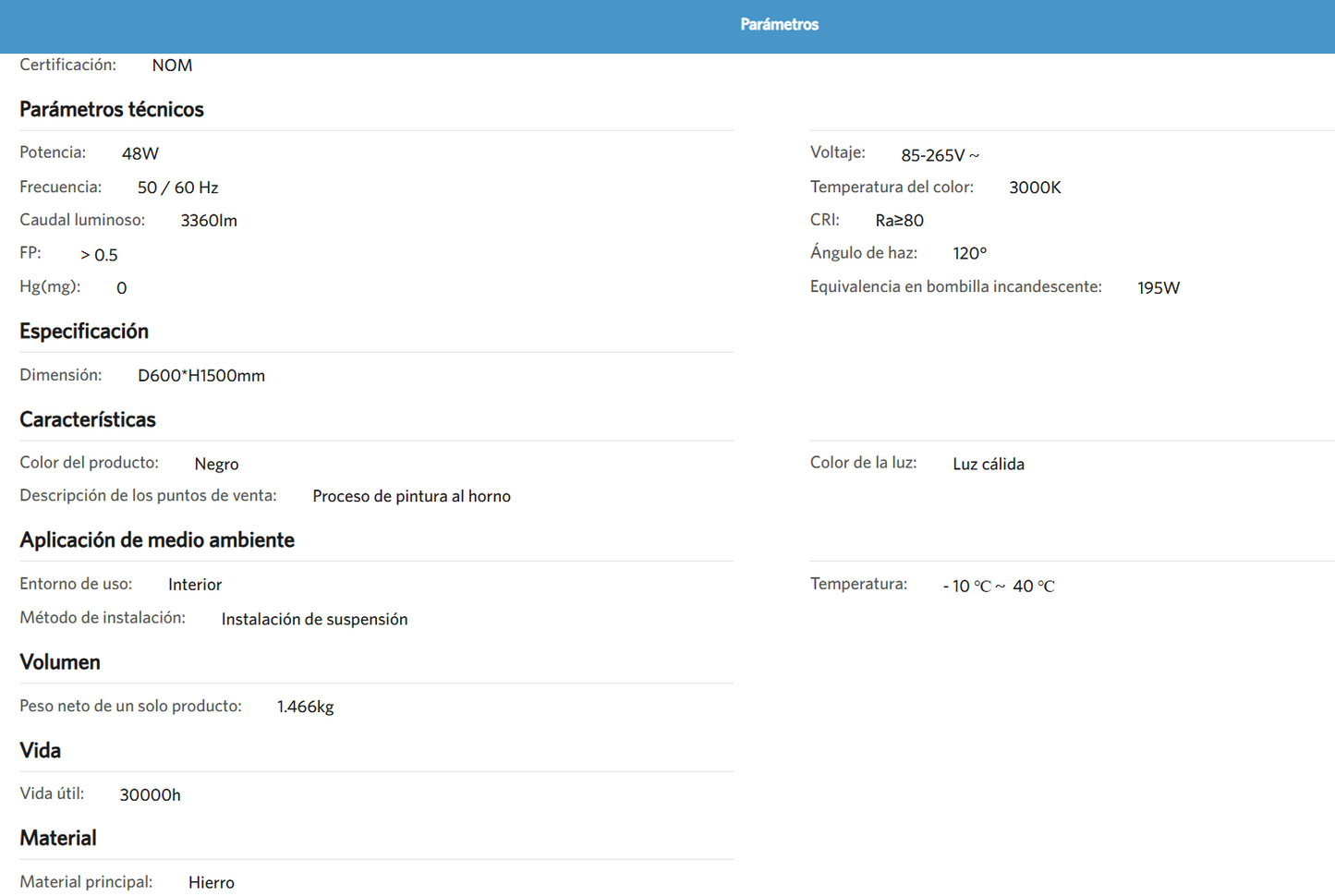Select the Luz cálida light color value
Screen dimensions: 1335x896
[988, 464]
